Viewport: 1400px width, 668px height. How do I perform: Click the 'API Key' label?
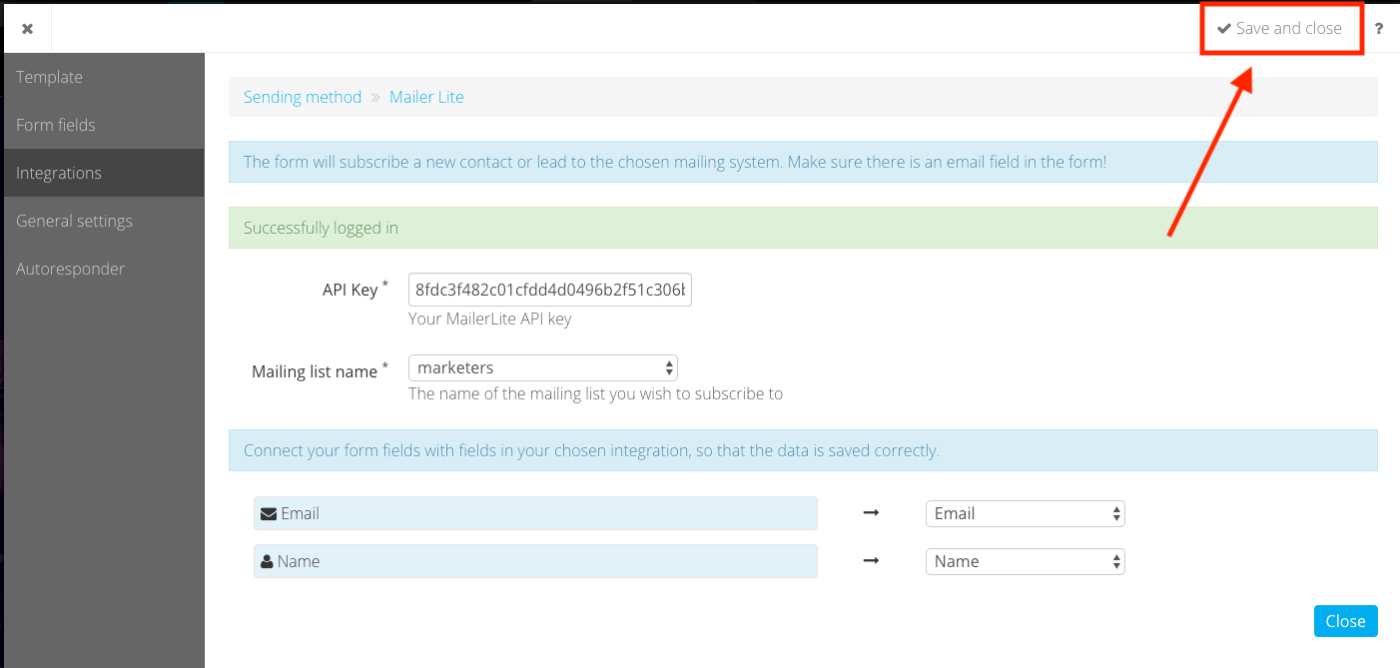(349, 290)
